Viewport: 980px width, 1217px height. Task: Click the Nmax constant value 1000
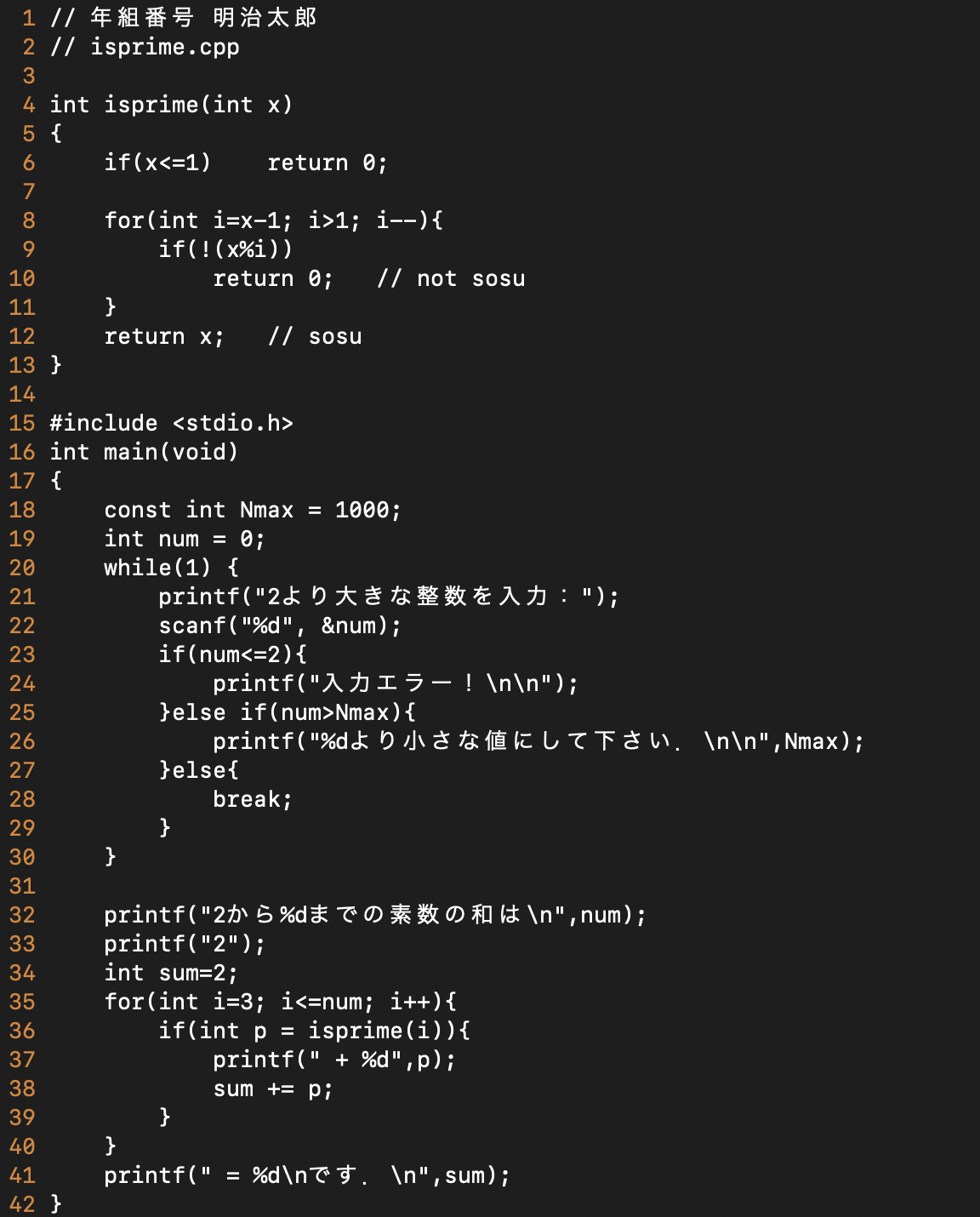pos(362,510)
